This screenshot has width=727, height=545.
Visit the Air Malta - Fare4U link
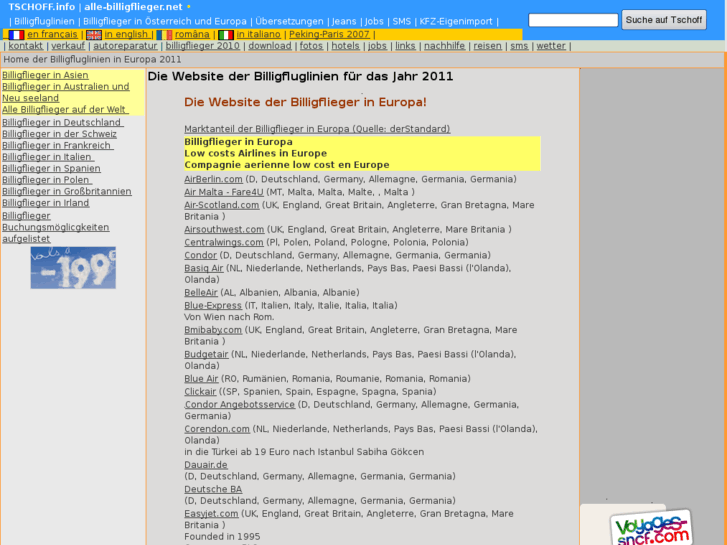coord(223,192)
